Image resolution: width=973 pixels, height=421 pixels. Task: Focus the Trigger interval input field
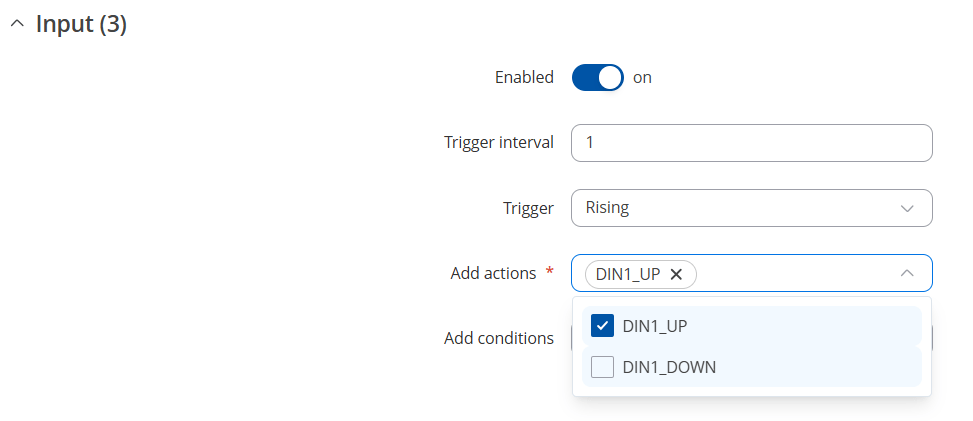pyautogui.click(x=751, y=143)
